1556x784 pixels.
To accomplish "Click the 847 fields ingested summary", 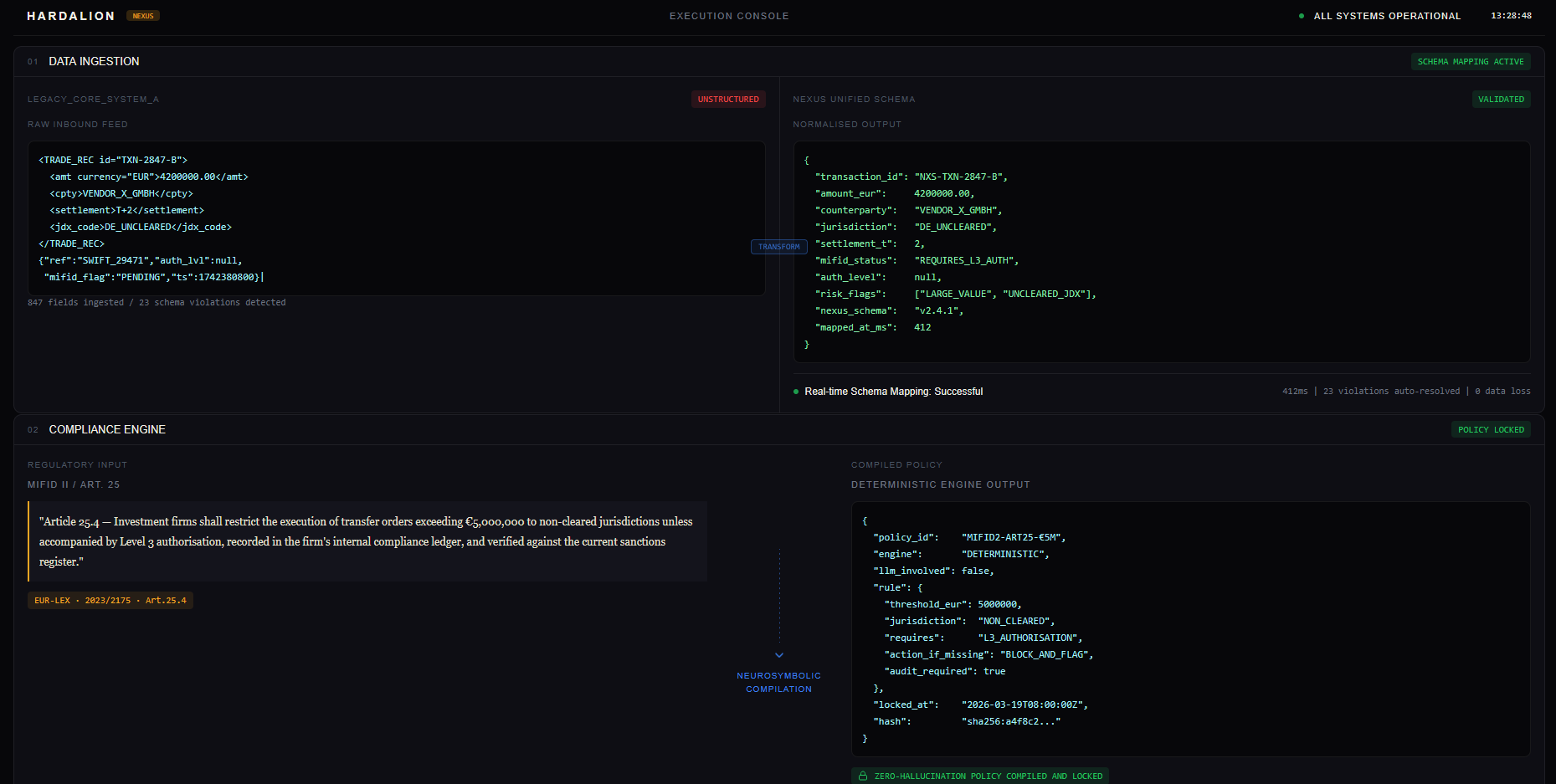I will point(157,303).
